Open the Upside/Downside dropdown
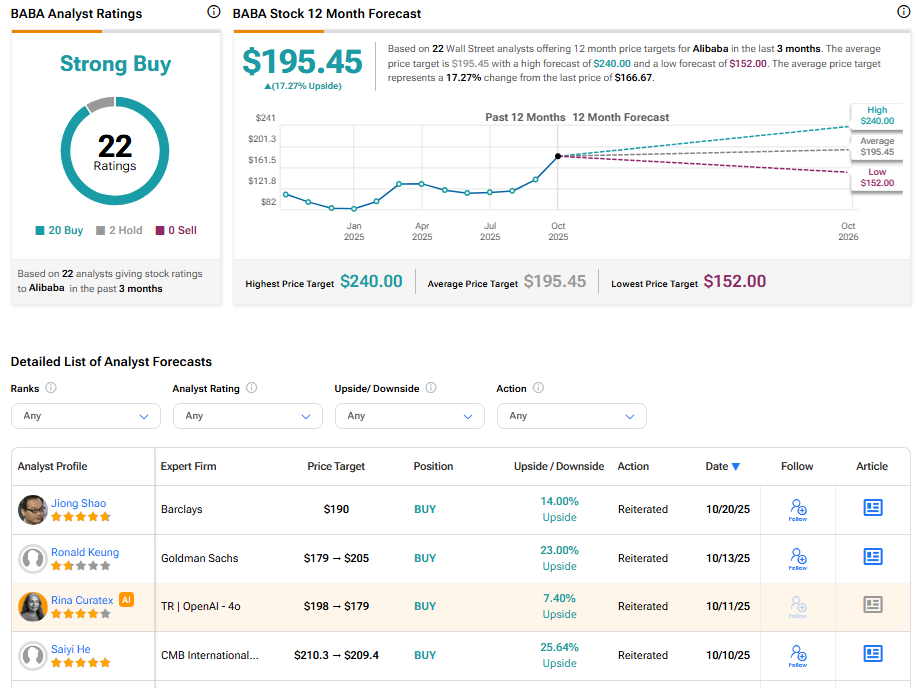The height and width of the screenshot is (688, 922). point(409,416)
